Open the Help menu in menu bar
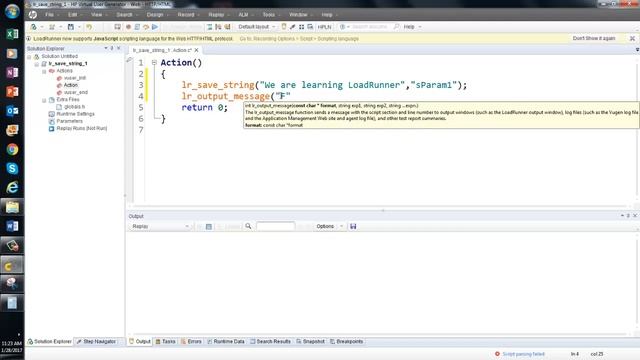Viewport: 640px width, 360px height. click(327, 15)
